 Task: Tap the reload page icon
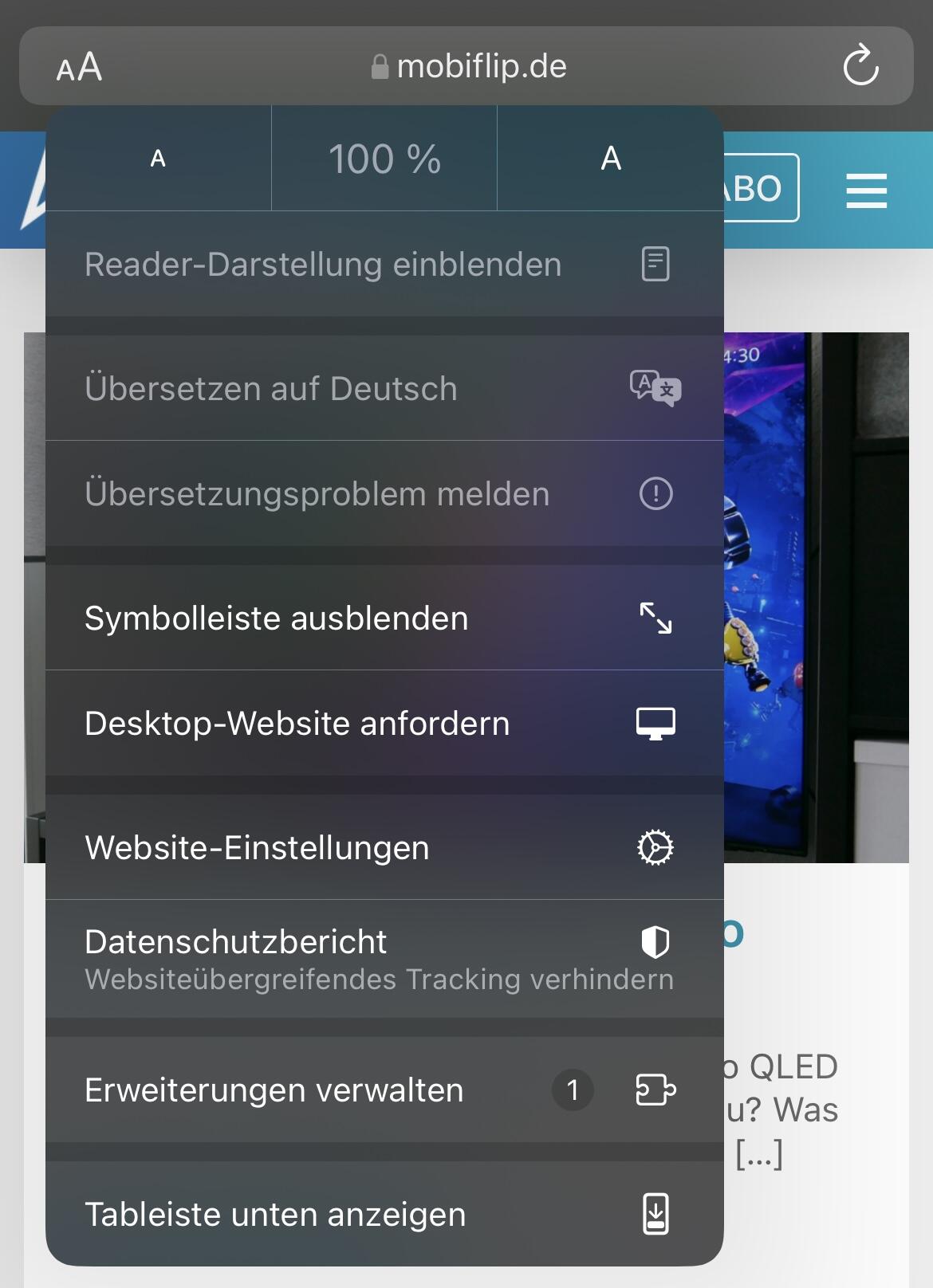pos(860,66)
